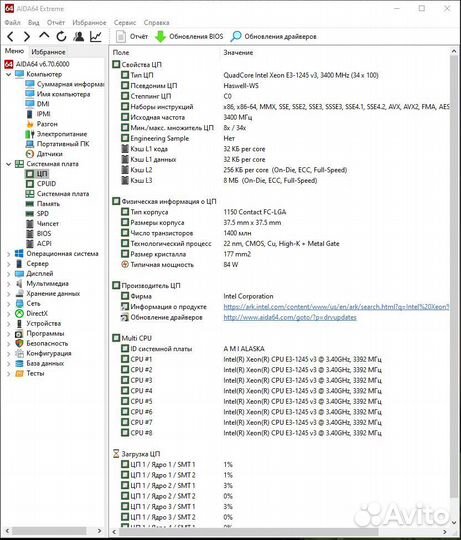Open the Вид menu
461x540 pixels.
(33, 22)
